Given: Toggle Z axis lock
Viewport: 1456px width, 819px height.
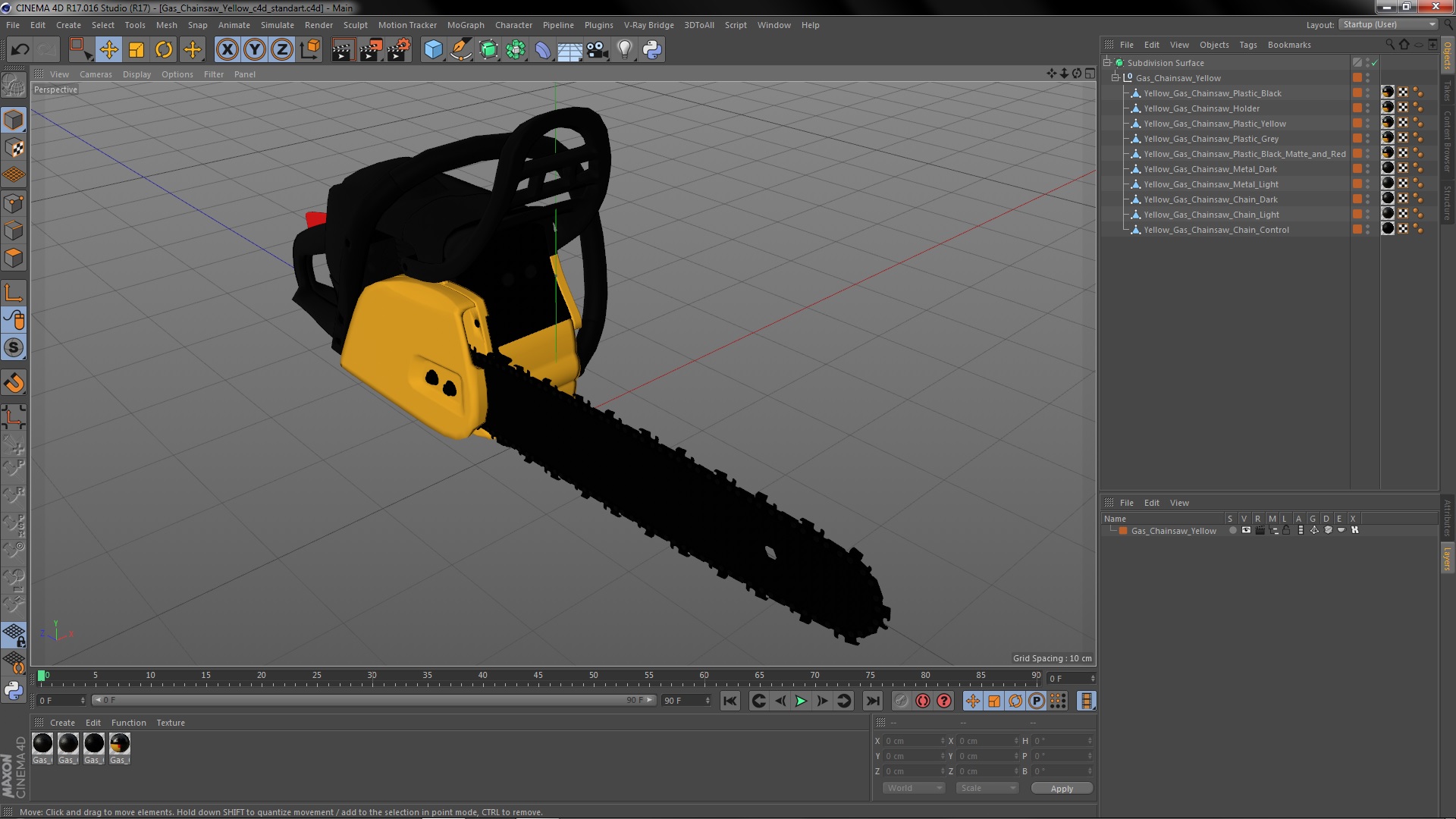Looking at the screenshot, I should [x=282, y=50].
